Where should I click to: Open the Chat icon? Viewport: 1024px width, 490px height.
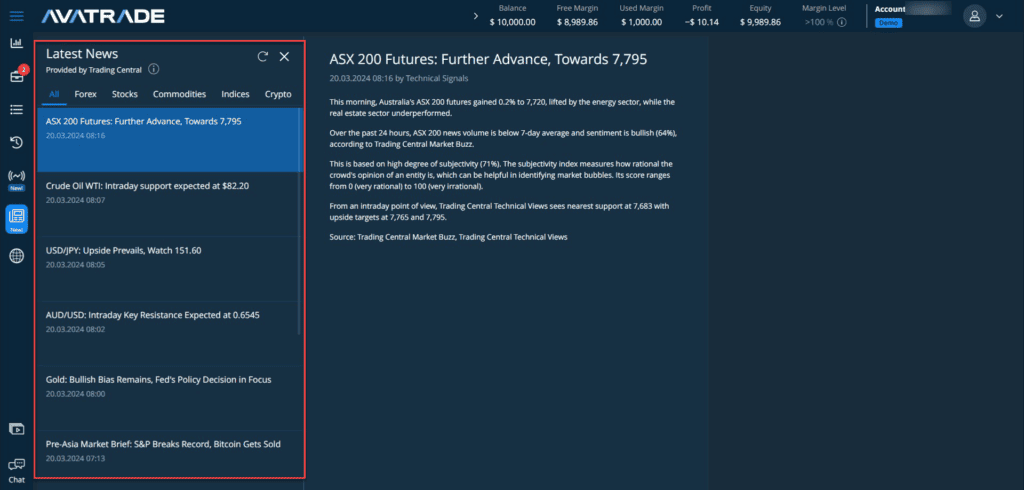(x=16, y=470)
